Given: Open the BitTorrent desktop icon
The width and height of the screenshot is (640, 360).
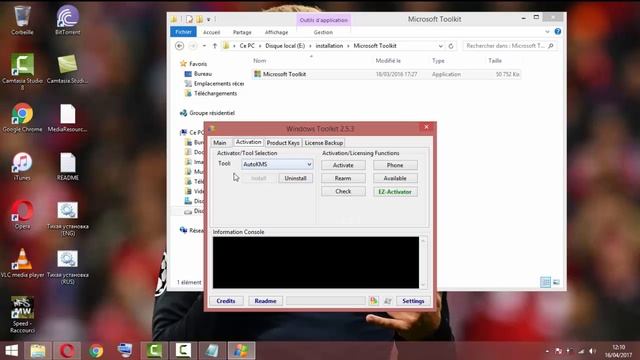Looking at the screenshot, I should pos(67,20).
